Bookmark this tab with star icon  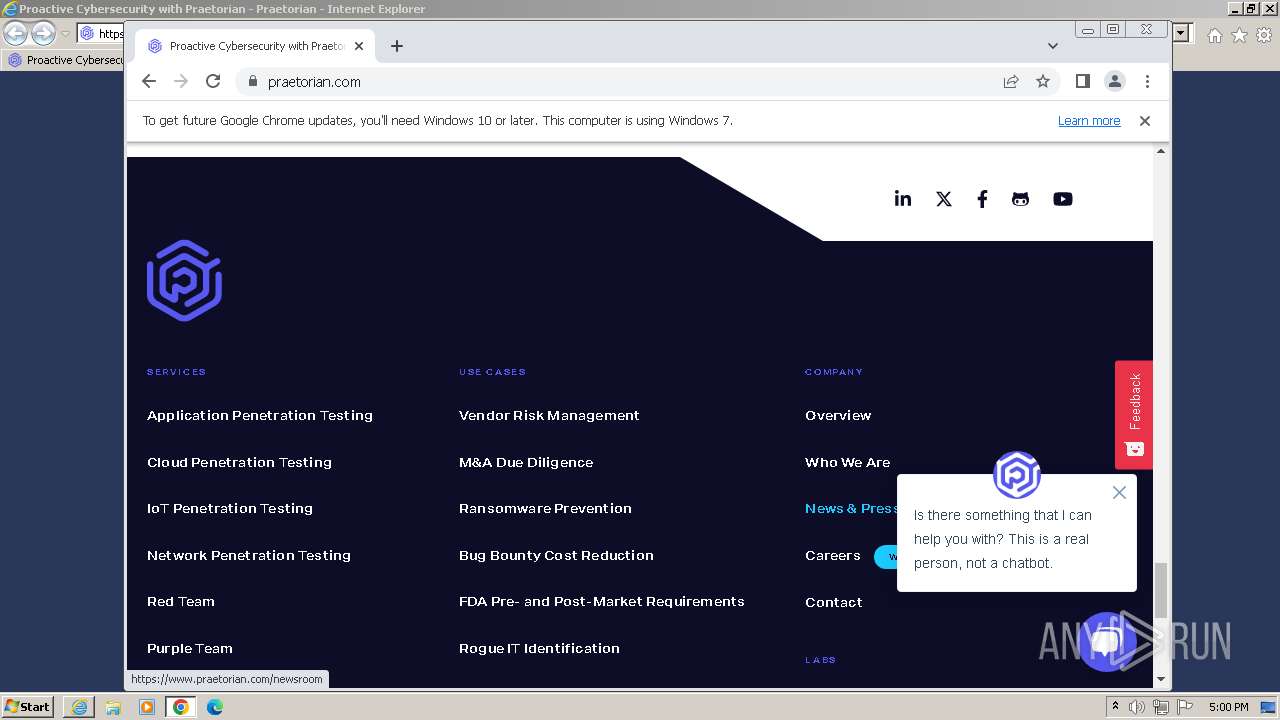[x=1043, y=81]
